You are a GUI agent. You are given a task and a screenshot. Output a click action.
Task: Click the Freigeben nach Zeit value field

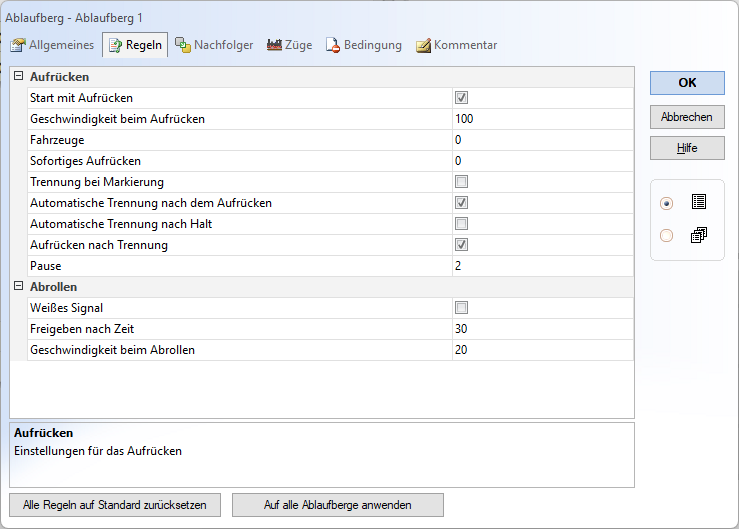point(540,329)
